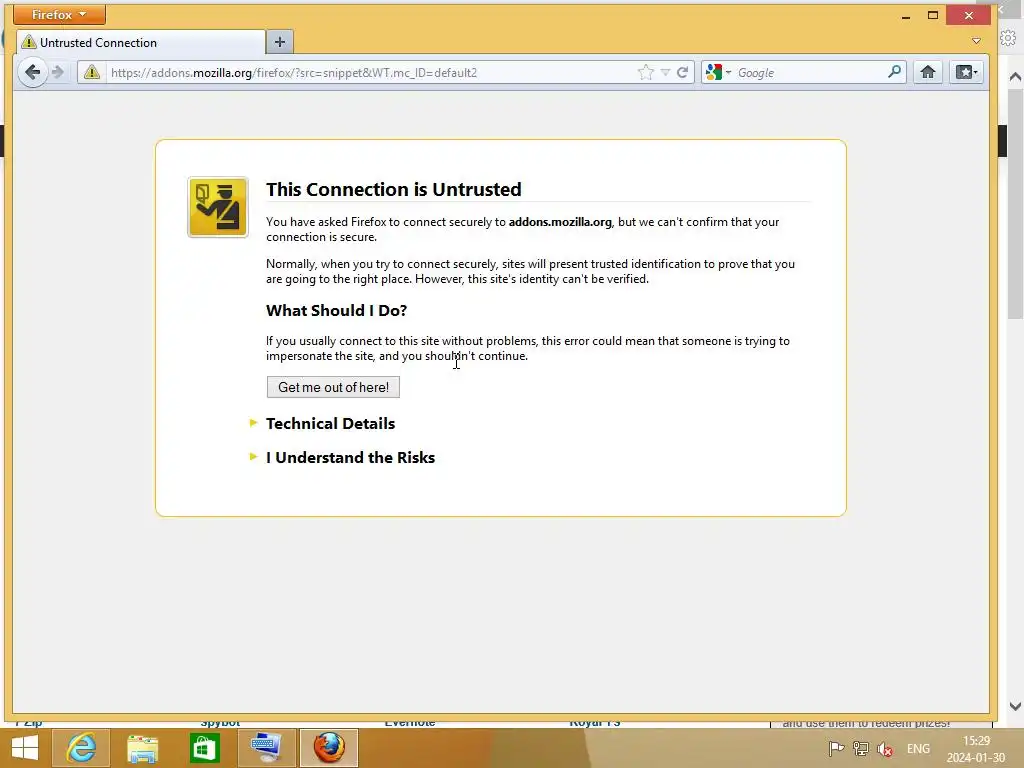Image resolution: width=1024 pixels, height=768 pixels.
Task: Open the orange Firefox application menu
Action: [x=59, y=14]
